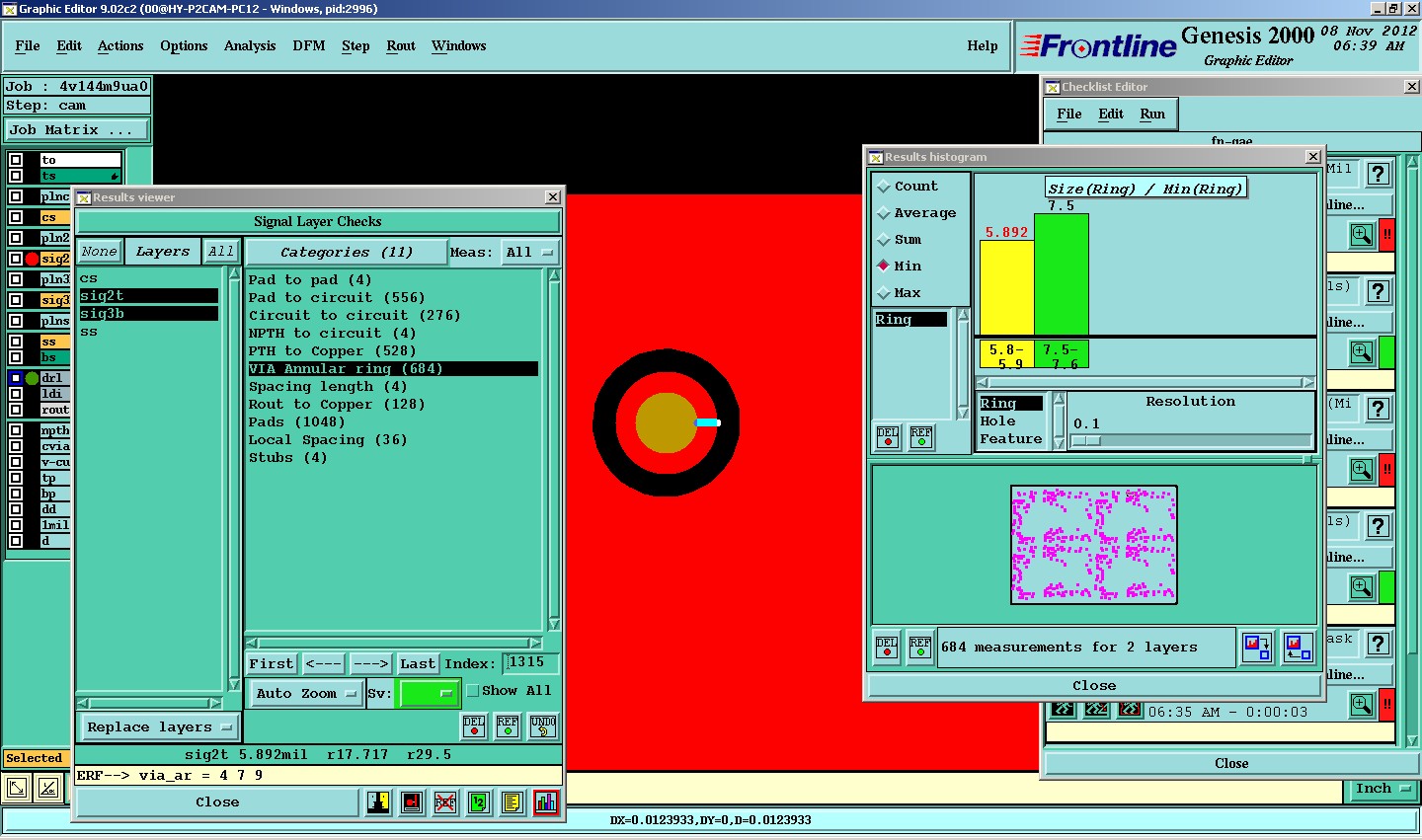Click the Index input field showing 1315
The height and width of the screenshot is (840, 1422).
530,663
